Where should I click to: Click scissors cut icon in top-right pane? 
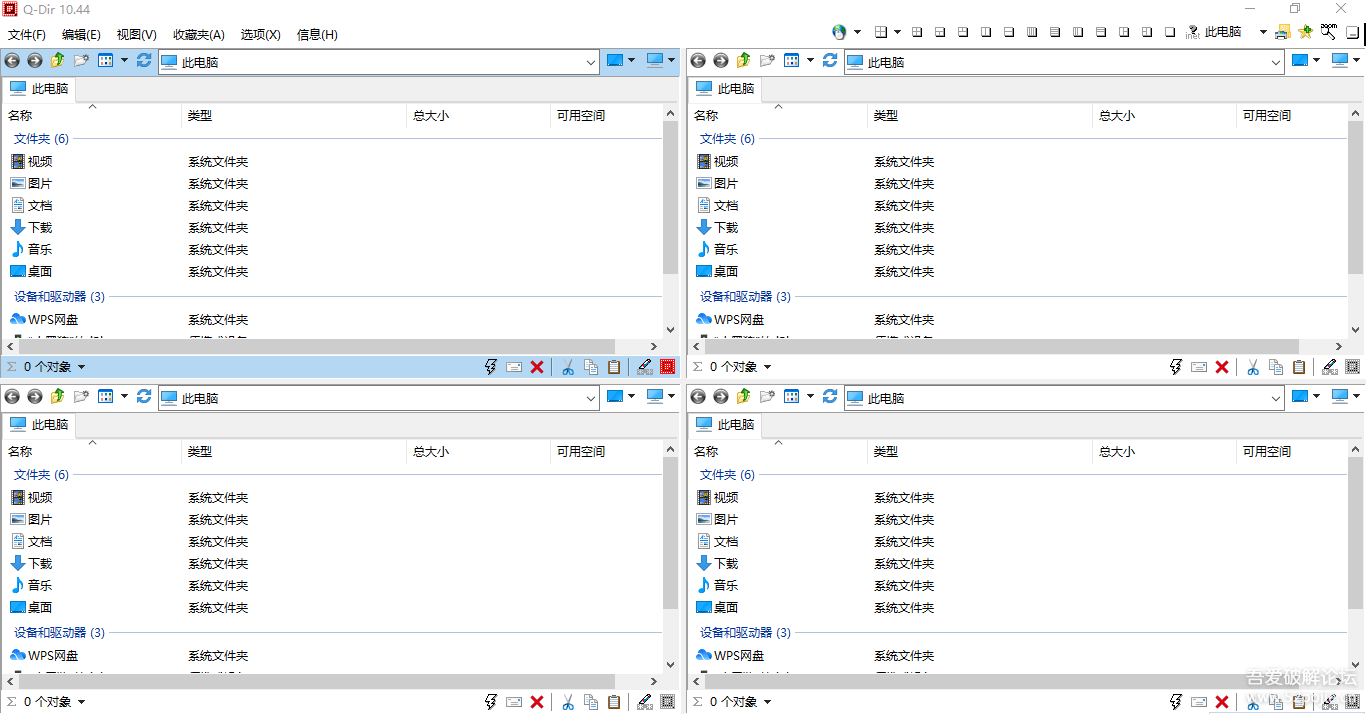(1253, 367)
